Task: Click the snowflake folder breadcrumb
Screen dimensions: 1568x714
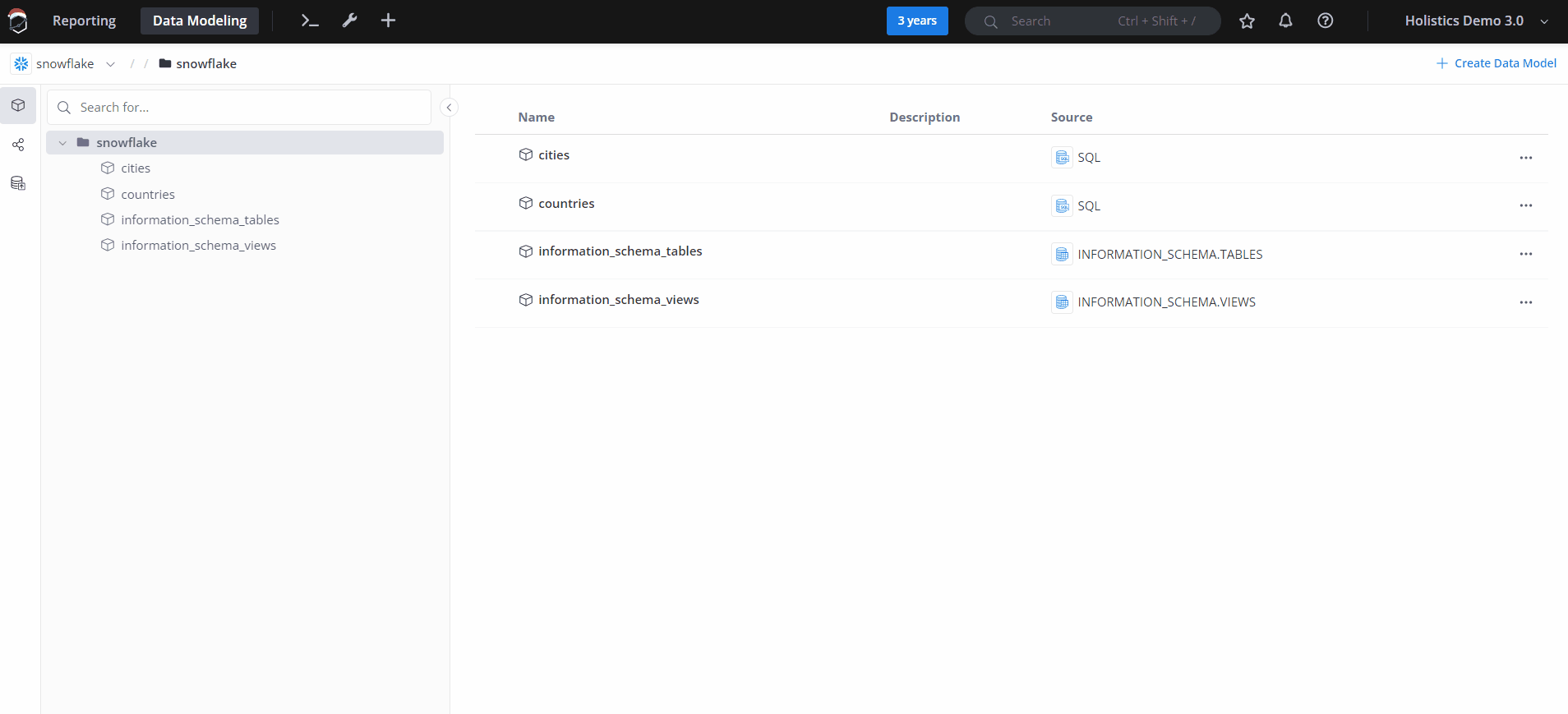Action: click(x=198, y=63)
